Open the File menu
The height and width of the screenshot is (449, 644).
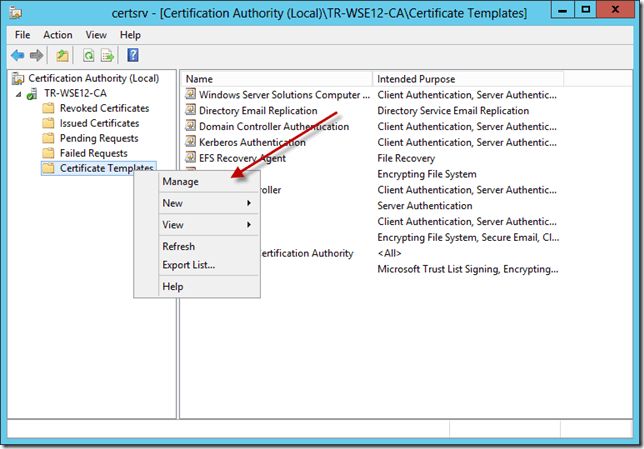point(22,35)
